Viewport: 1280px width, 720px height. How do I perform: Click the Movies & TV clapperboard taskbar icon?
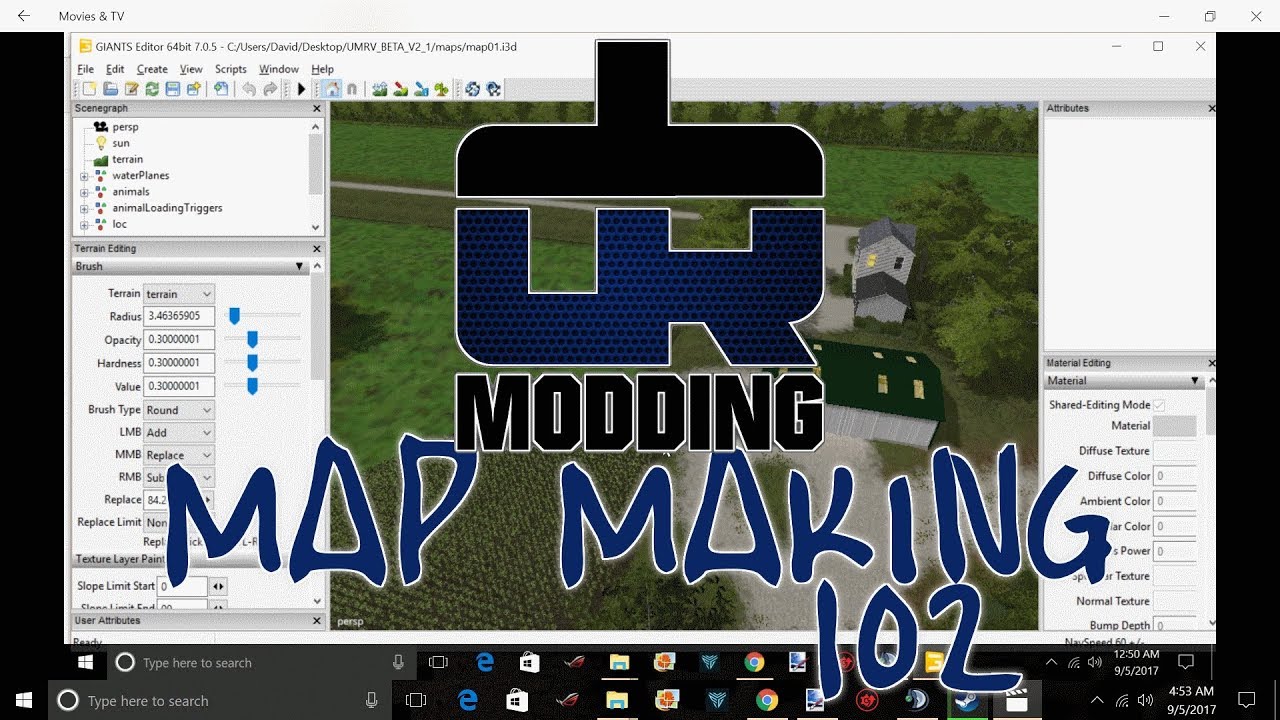tap(1017, 700)
